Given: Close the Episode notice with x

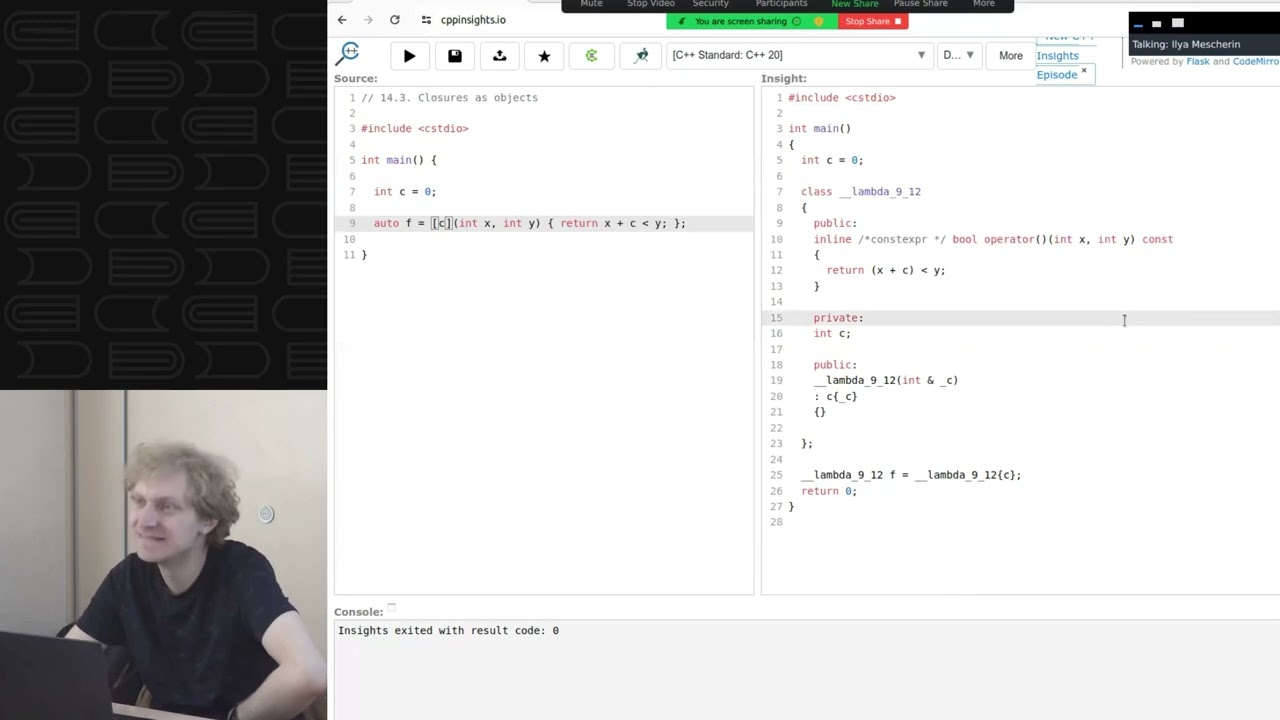Looking at the screenshot, I should point(1084,71).
